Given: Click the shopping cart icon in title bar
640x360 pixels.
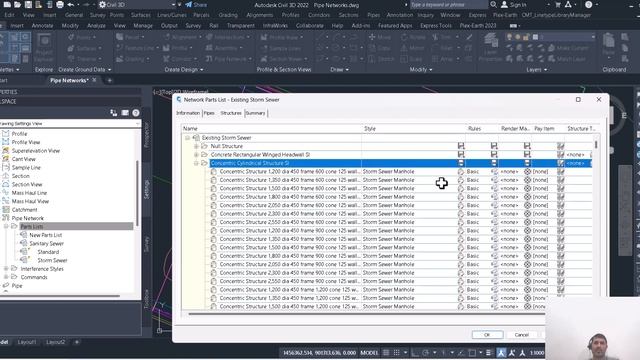Looking at the screenshot, I should pyautogui.click(x=558, y=4).
